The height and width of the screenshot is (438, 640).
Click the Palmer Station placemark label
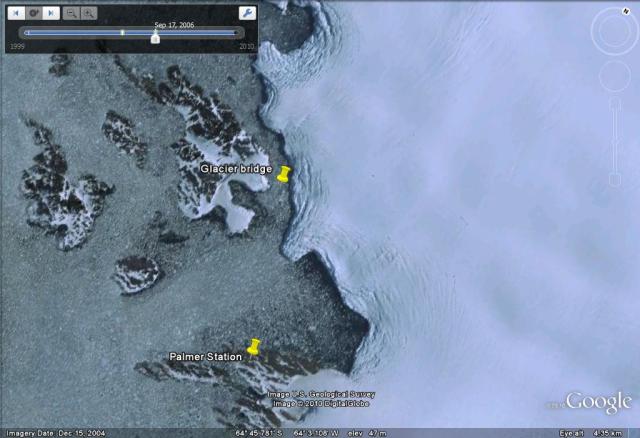[x=205, y=356]
